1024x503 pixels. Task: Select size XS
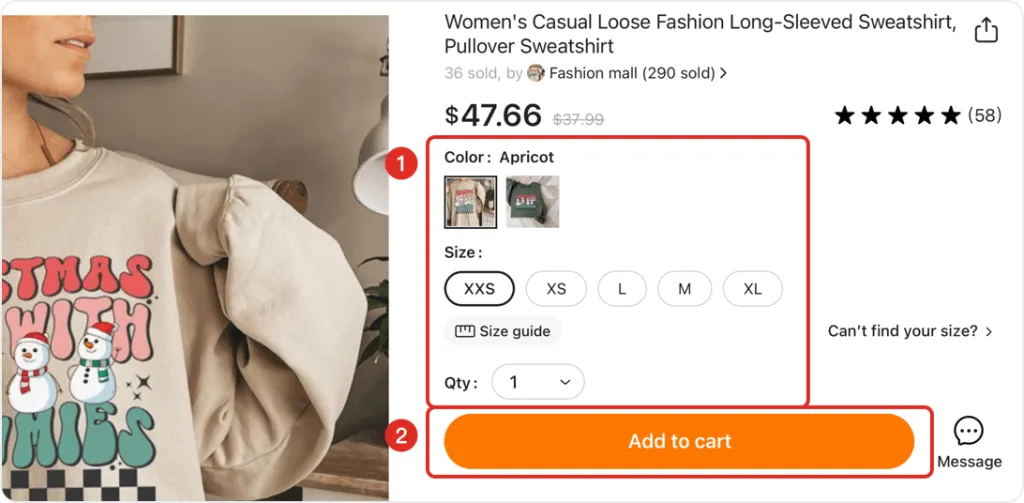[x=556, y=289]
